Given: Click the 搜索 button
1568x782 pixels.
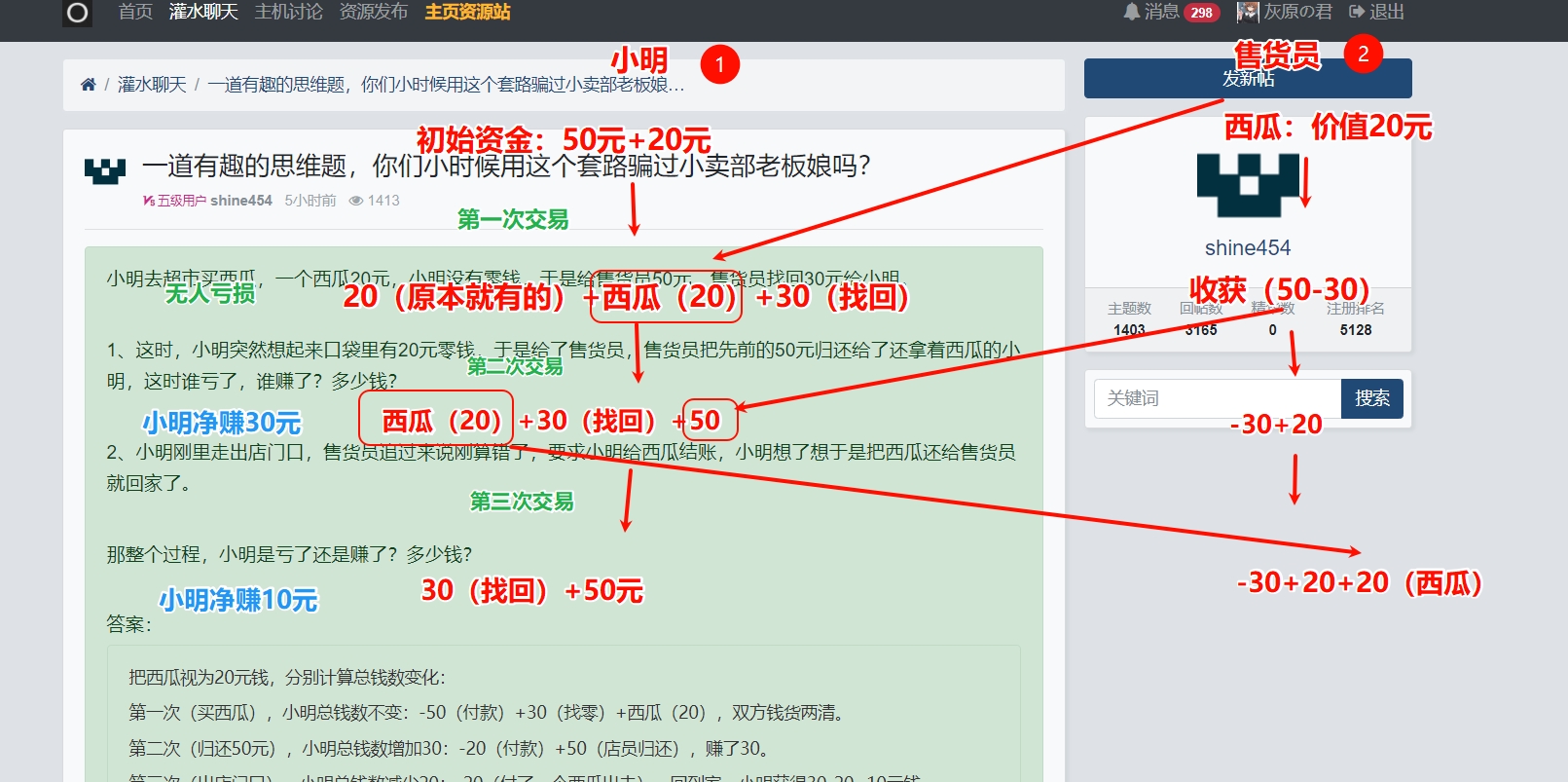Looking at the screenshot, I should point(1372,398).
